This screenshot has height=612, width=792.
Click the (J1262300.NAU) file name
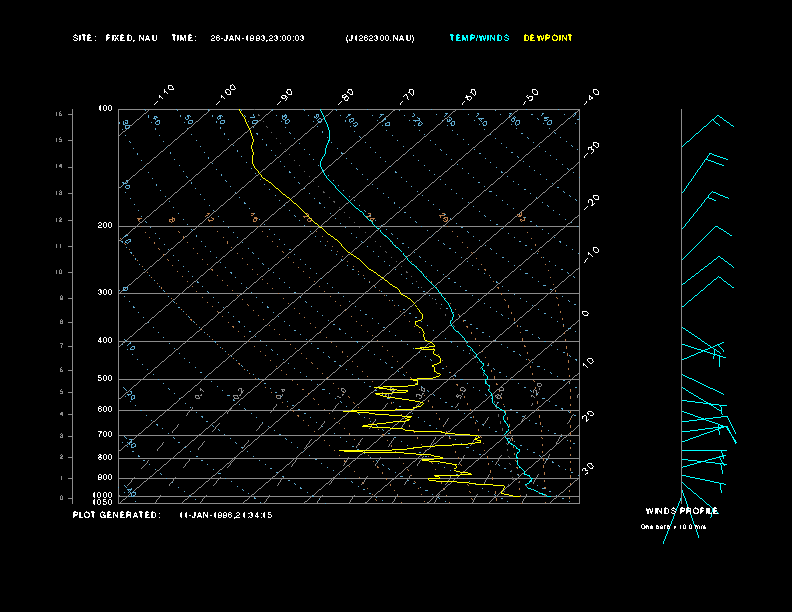click(380, 38)
